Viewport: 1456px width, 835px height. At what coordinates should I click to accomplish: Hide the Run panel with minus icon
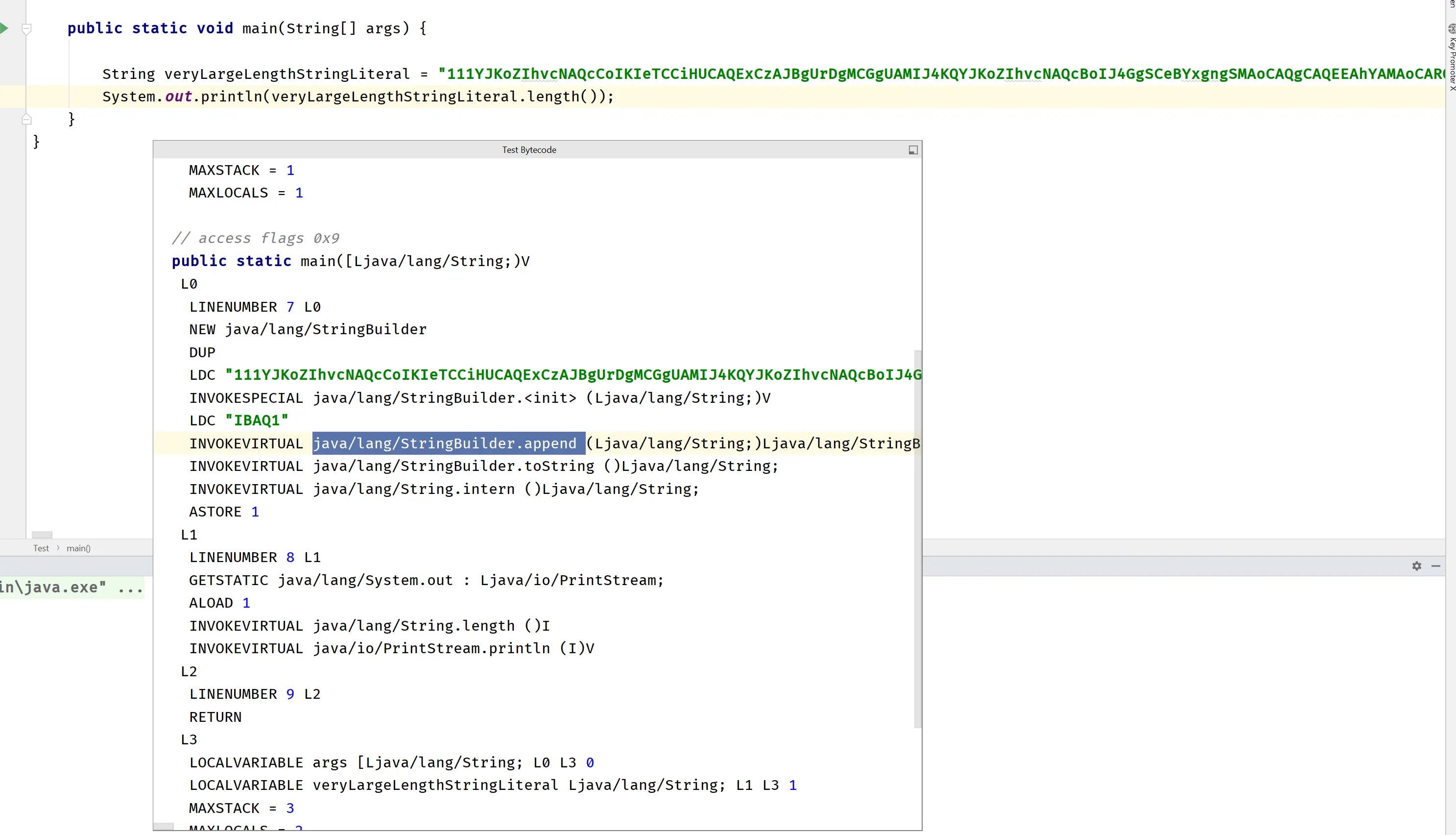click(1435, 566)
